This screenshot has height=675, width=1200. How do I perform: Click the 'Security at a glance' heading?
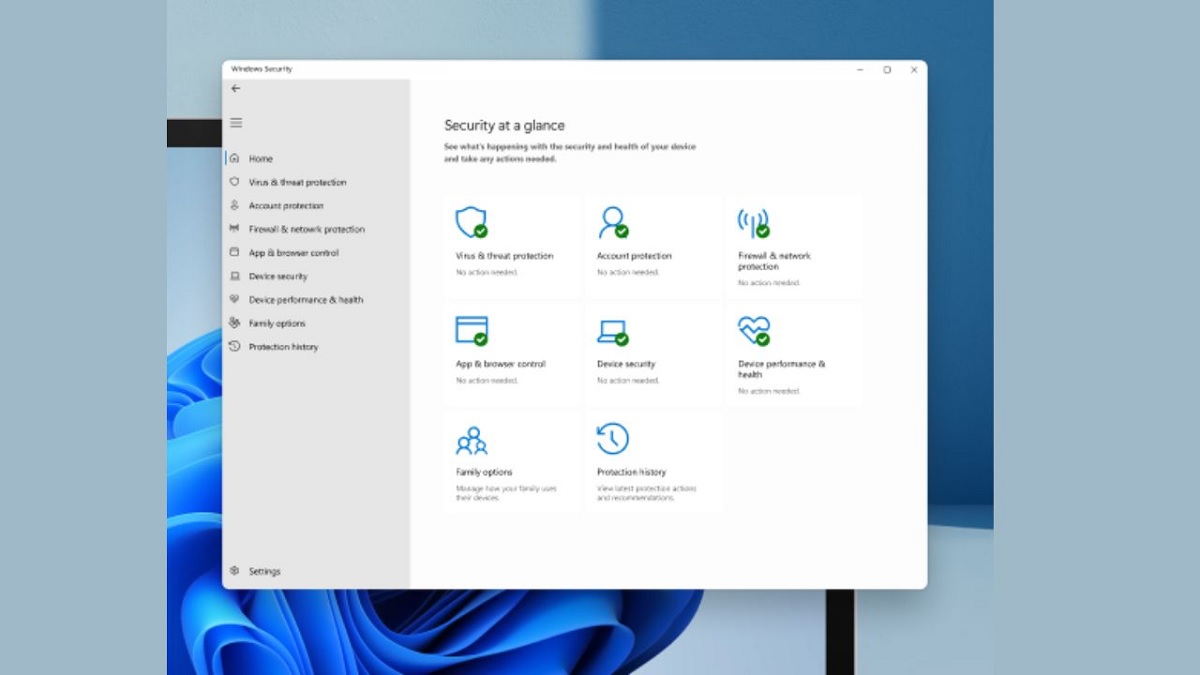(504, 126)
